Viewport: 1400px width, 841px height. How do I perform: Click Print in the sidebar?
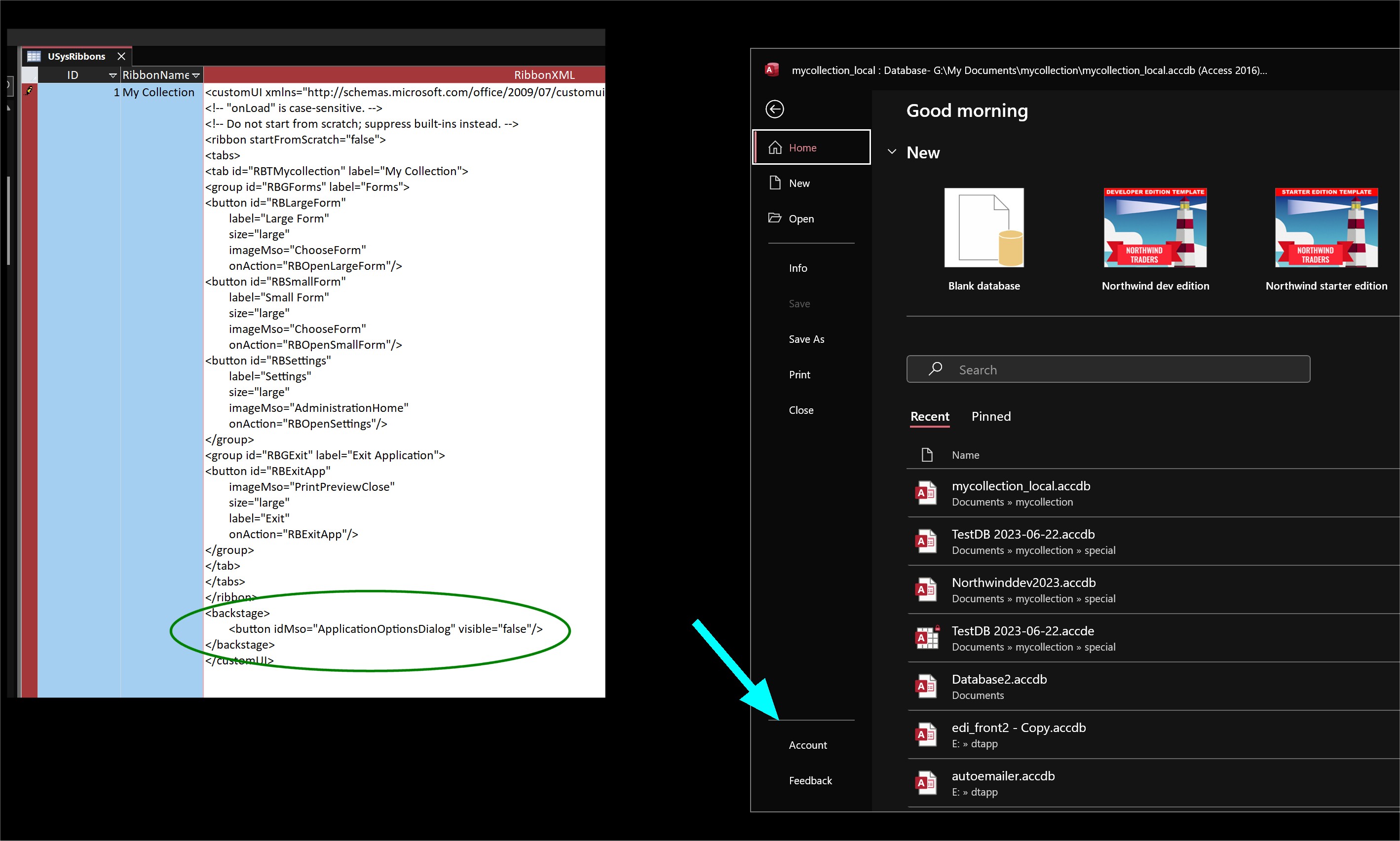(799, 374)
